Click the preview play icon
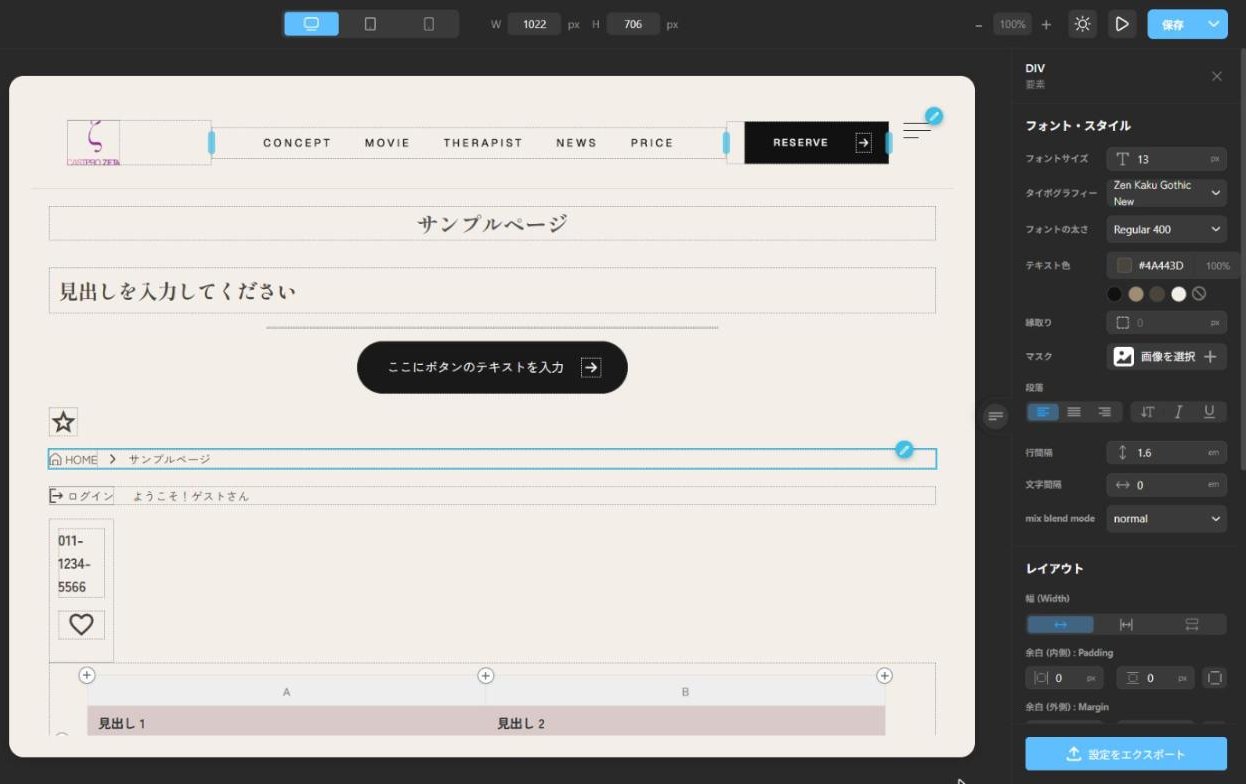The height and width of the screenshot is (784, 1246). (1122, 24)
